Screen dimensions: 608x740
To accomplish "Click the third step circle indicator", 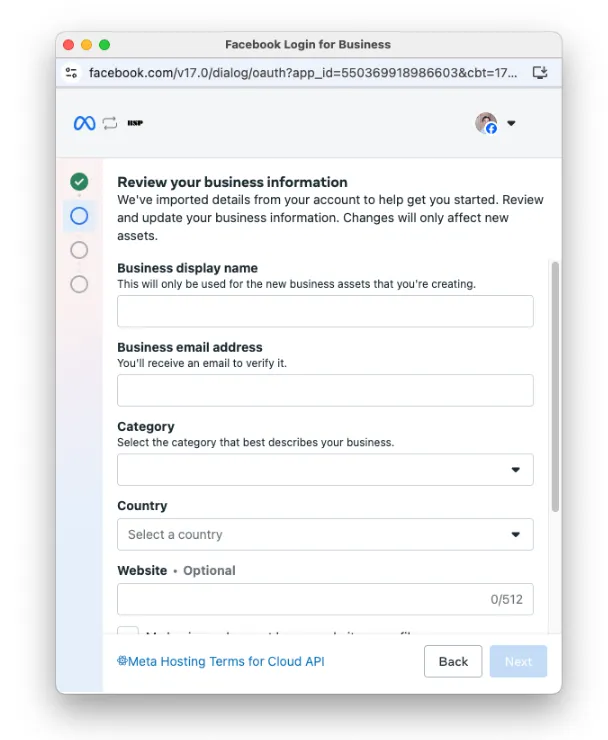I will 79,250.
